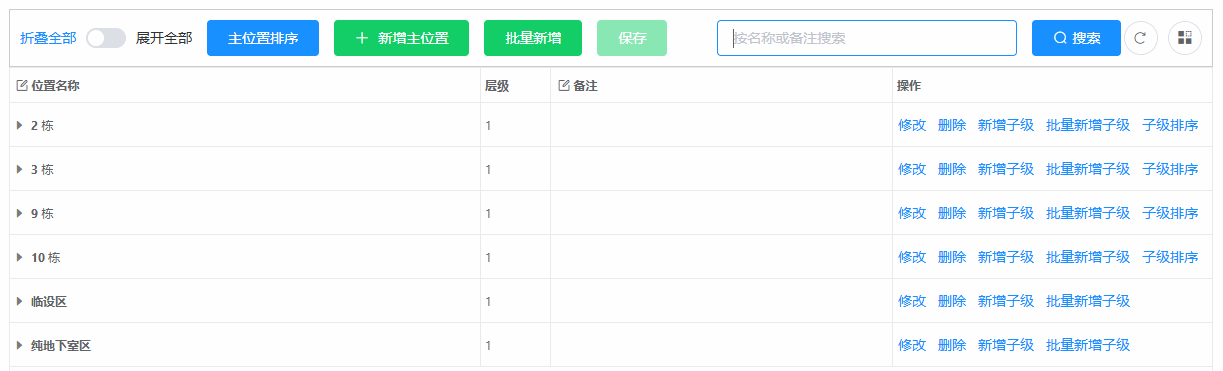Click 批量新增子级 in the 10 栋 row
Viewport: 1223px width, 371px height.
[x=1088, y=257]
